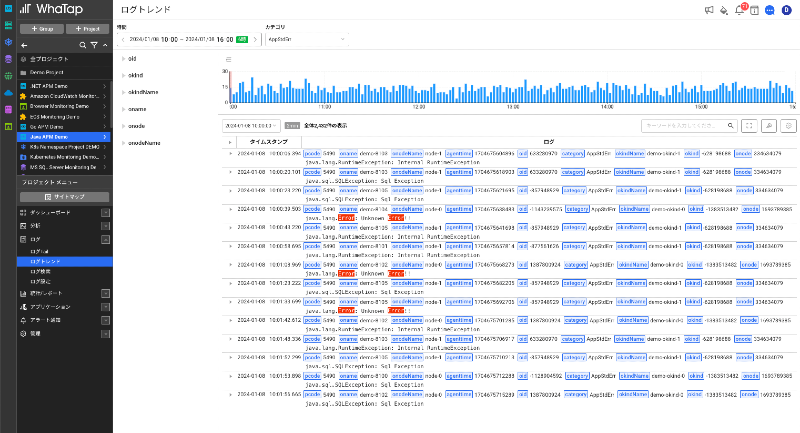Open the project filter funnel icon
The image size is (800, 433).
tap(94, 45)
